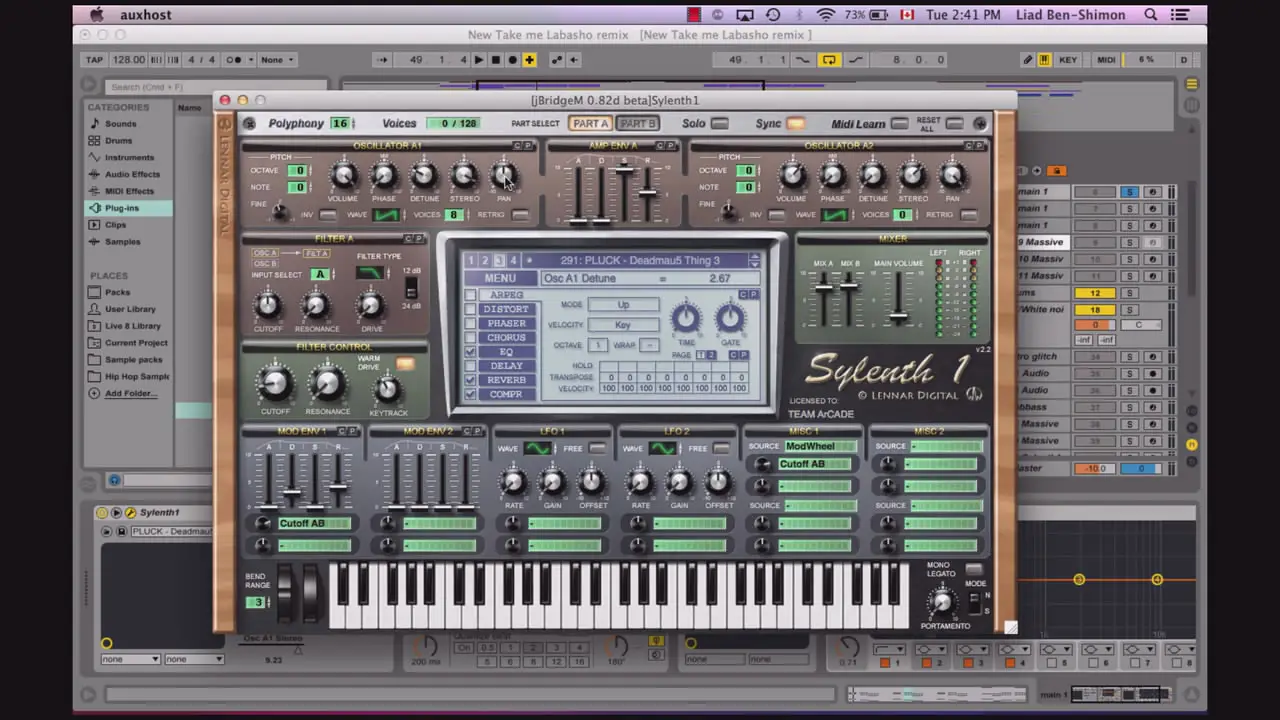
Task: Click the TAP tempo button in Ableton
Action: [x=94, y=60]
